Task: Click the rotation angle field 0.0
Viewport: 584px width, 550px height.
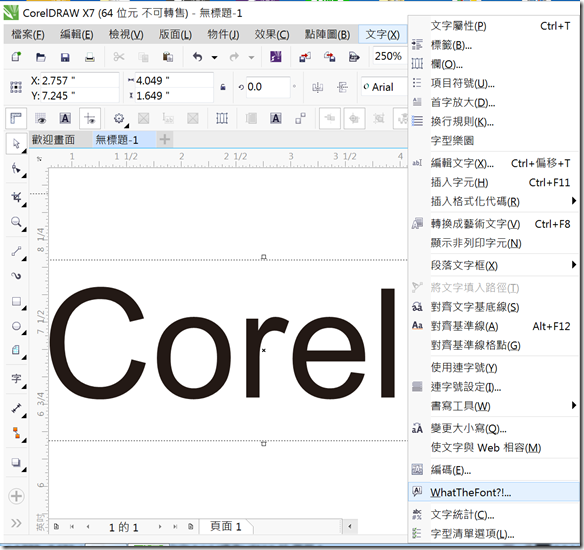Action: coord(264,87)
